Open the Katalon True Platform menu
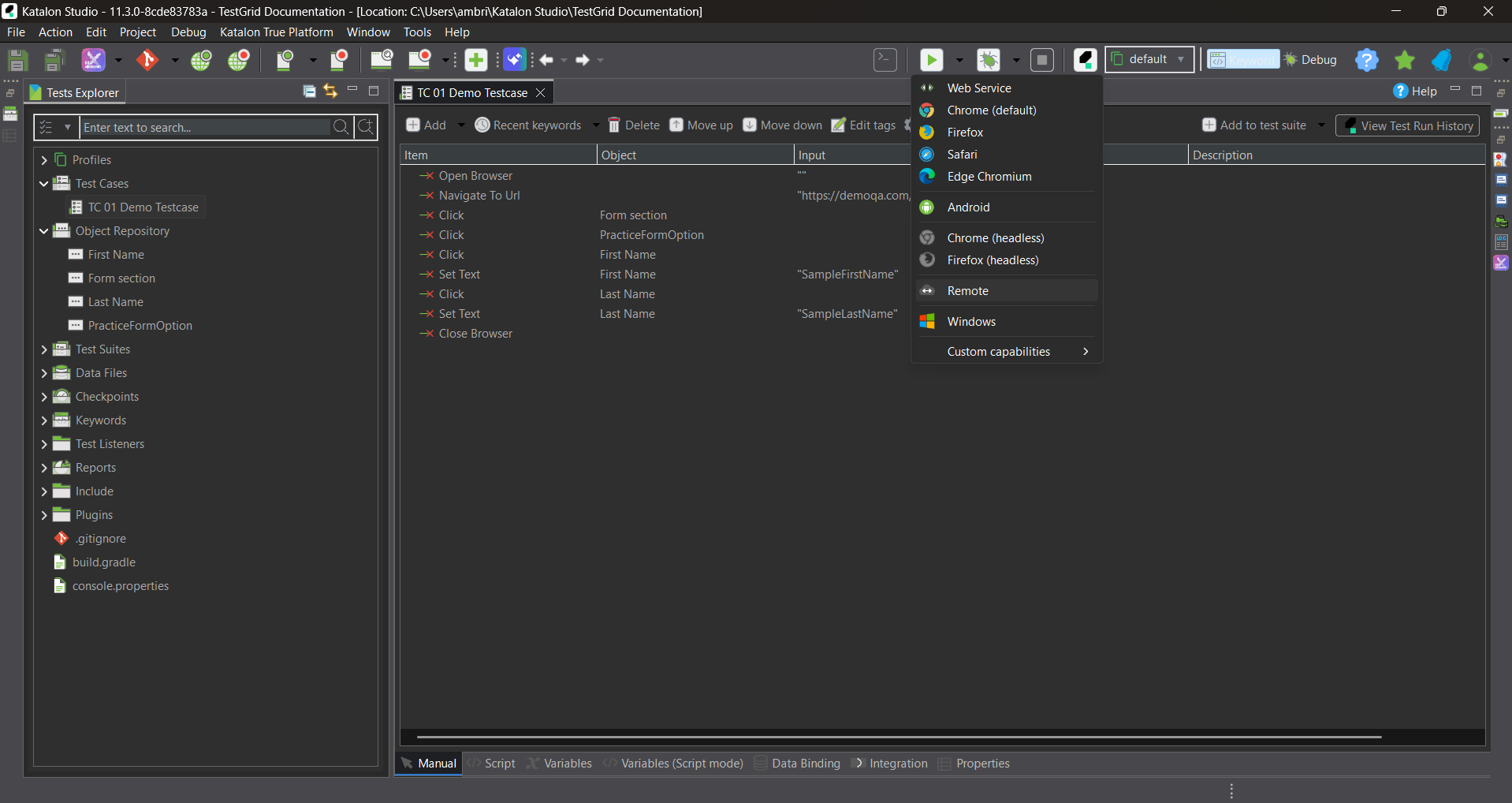Image resolution: width=1512 pixels, height=803 pixels. pos(277,32)
